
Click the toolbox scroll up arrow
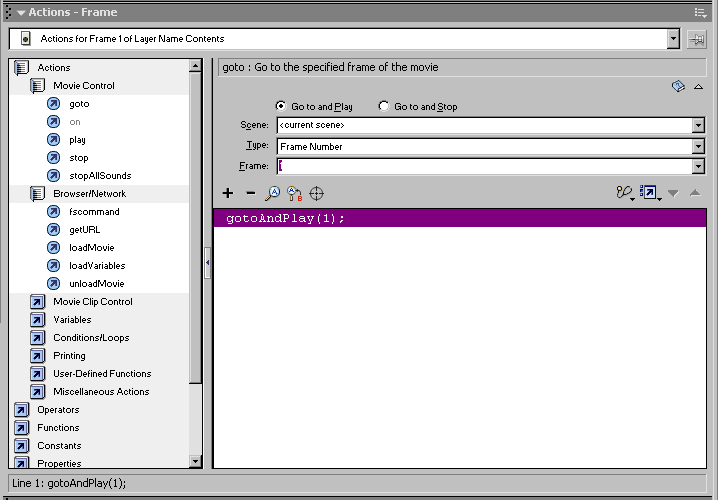[196, 66]
